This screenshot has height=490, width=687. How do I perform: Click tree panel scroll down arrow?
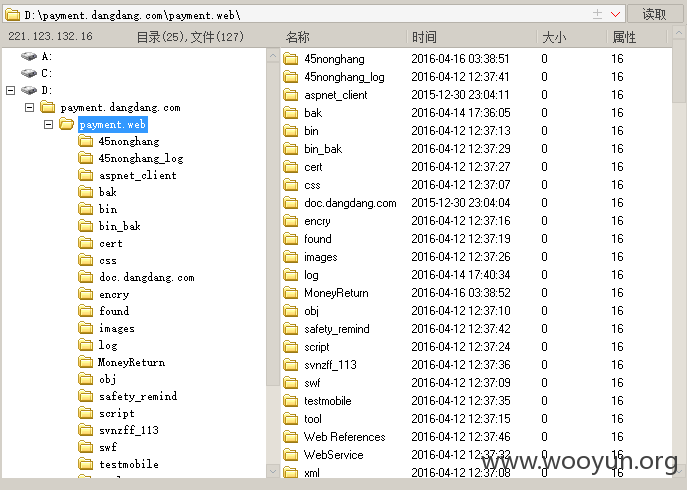[273, 472]
